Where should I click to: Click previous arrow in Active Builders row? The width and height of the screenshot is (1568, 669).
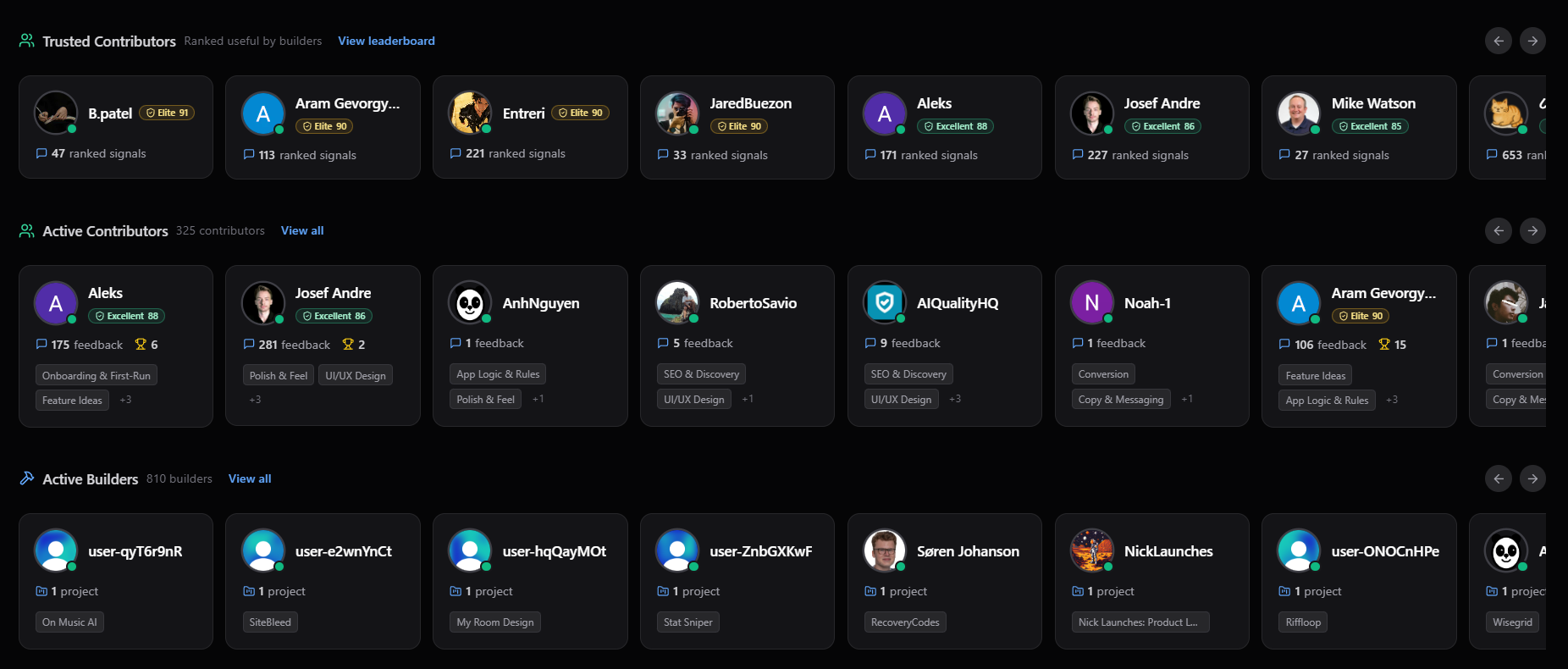pyautogui.click(x=1499, y=478)
